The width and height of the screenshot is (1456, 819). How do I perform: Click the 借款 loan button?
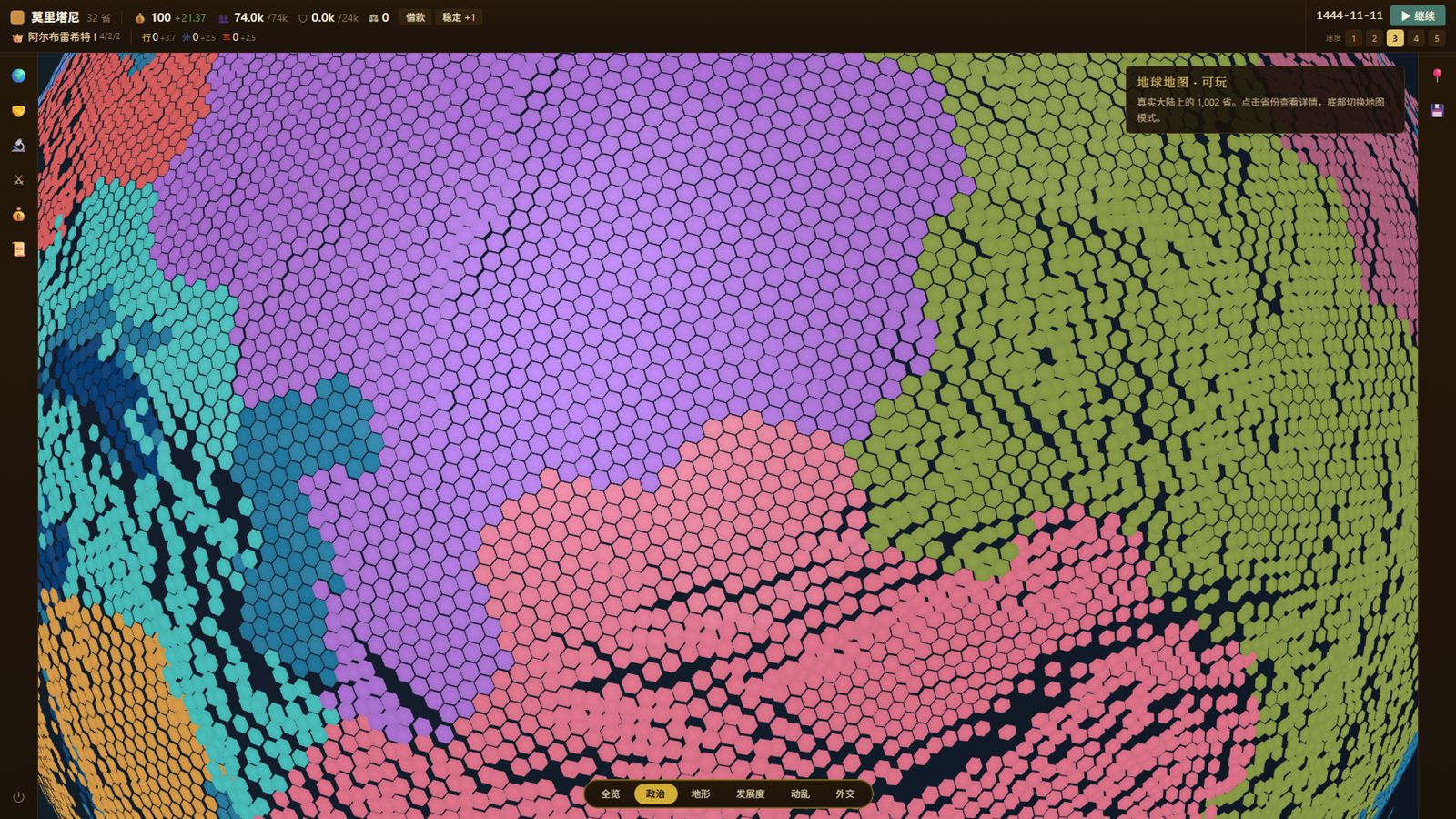415,17
